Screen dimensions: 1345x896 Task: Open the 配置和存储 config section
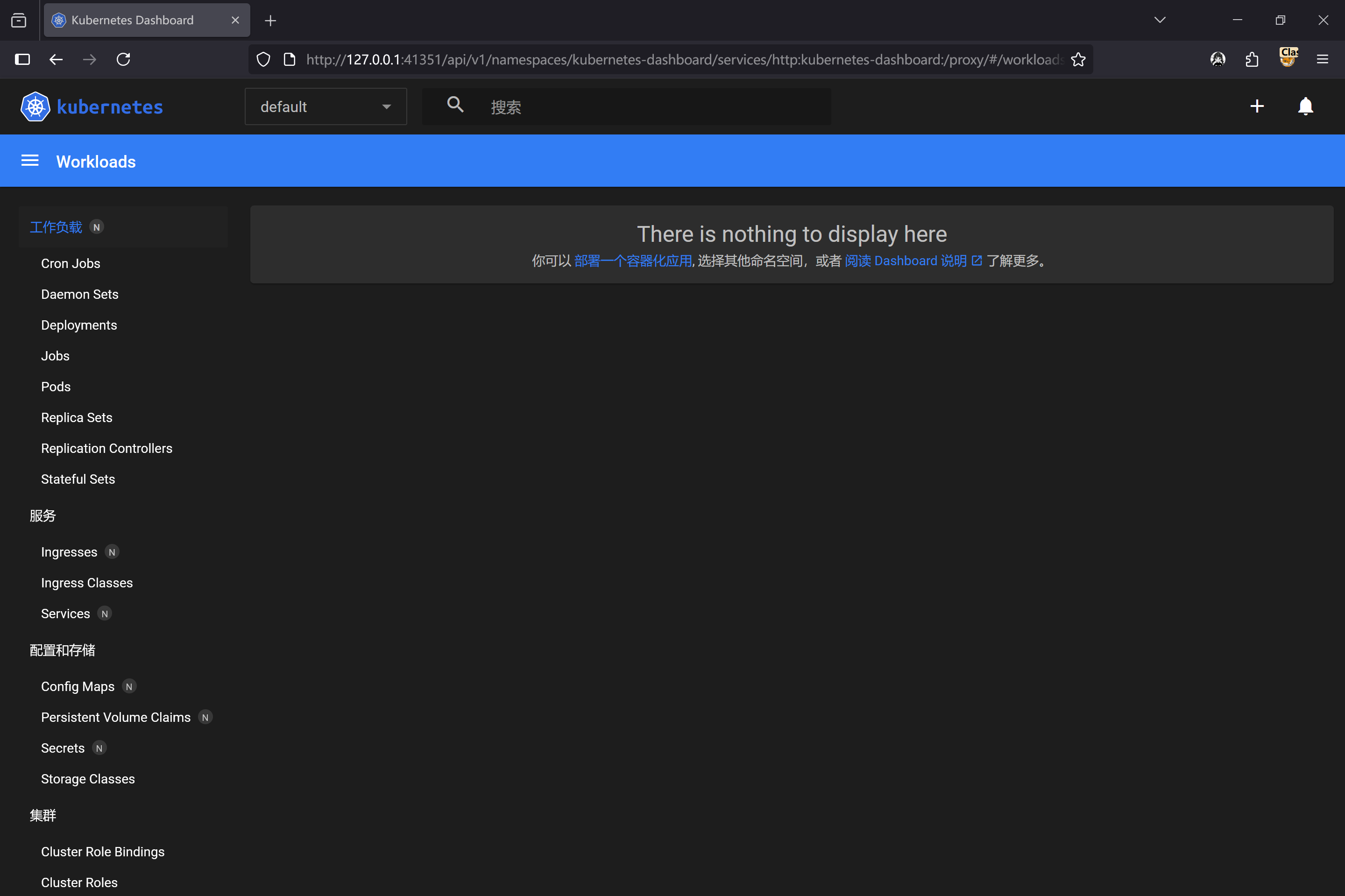coord(62,650)
